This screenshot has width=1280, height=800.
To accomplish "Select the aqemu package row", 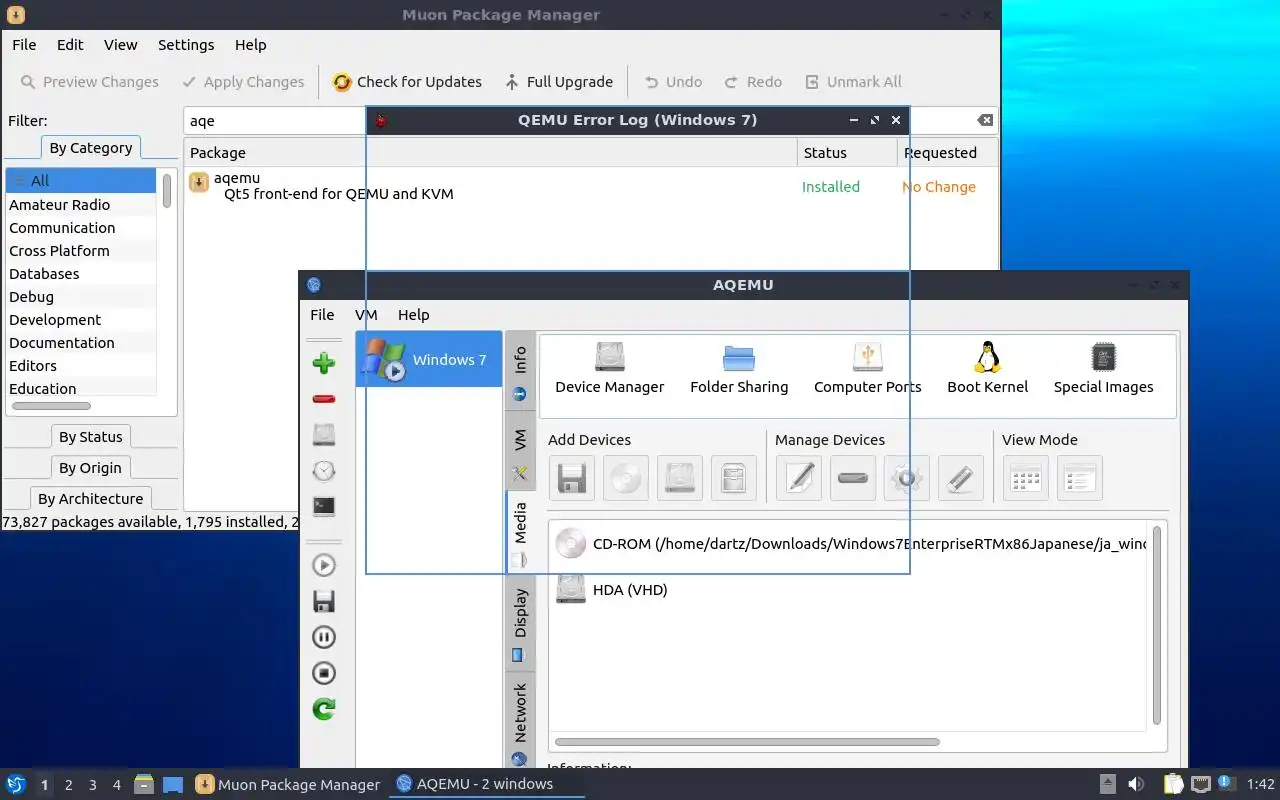I will 591,186.
